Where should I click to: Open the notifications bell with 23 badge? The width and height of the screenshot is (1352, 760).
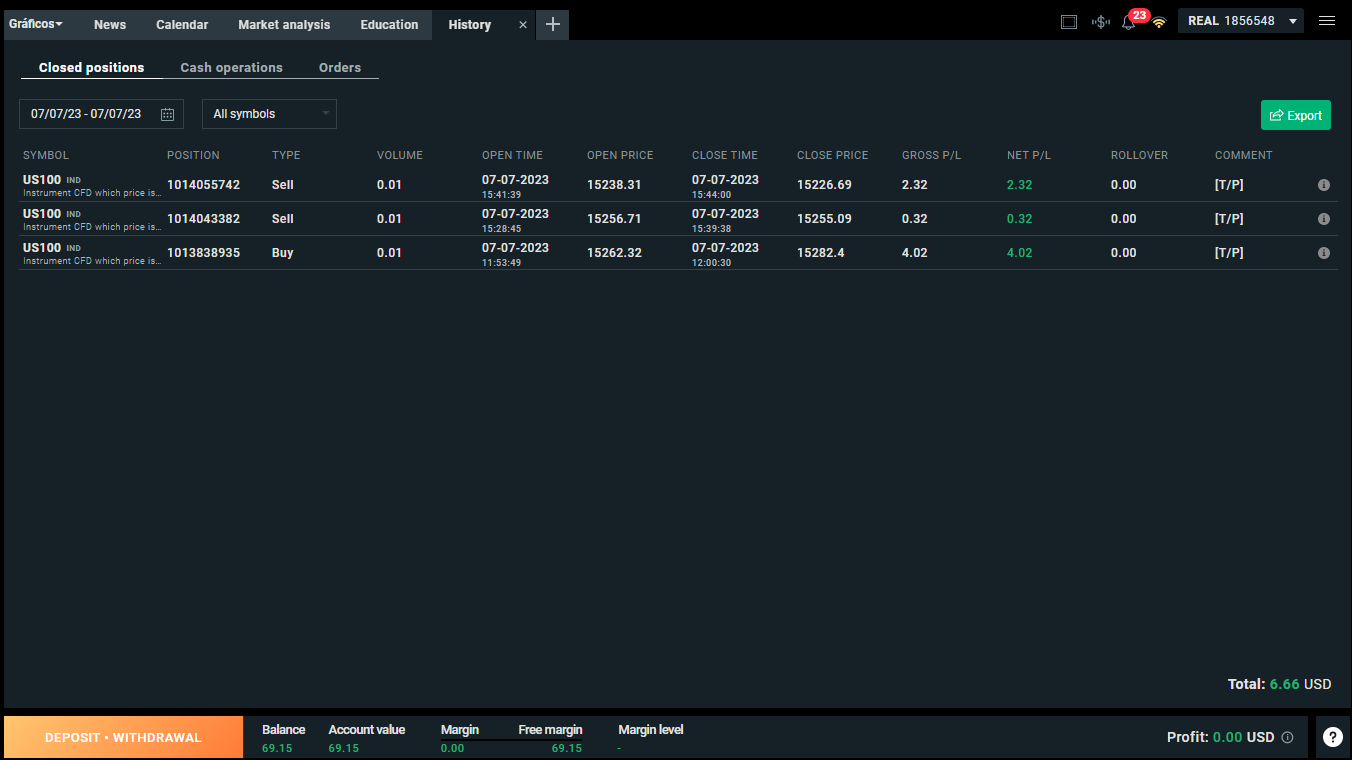pyautogui.click(x=1130, y=21)
